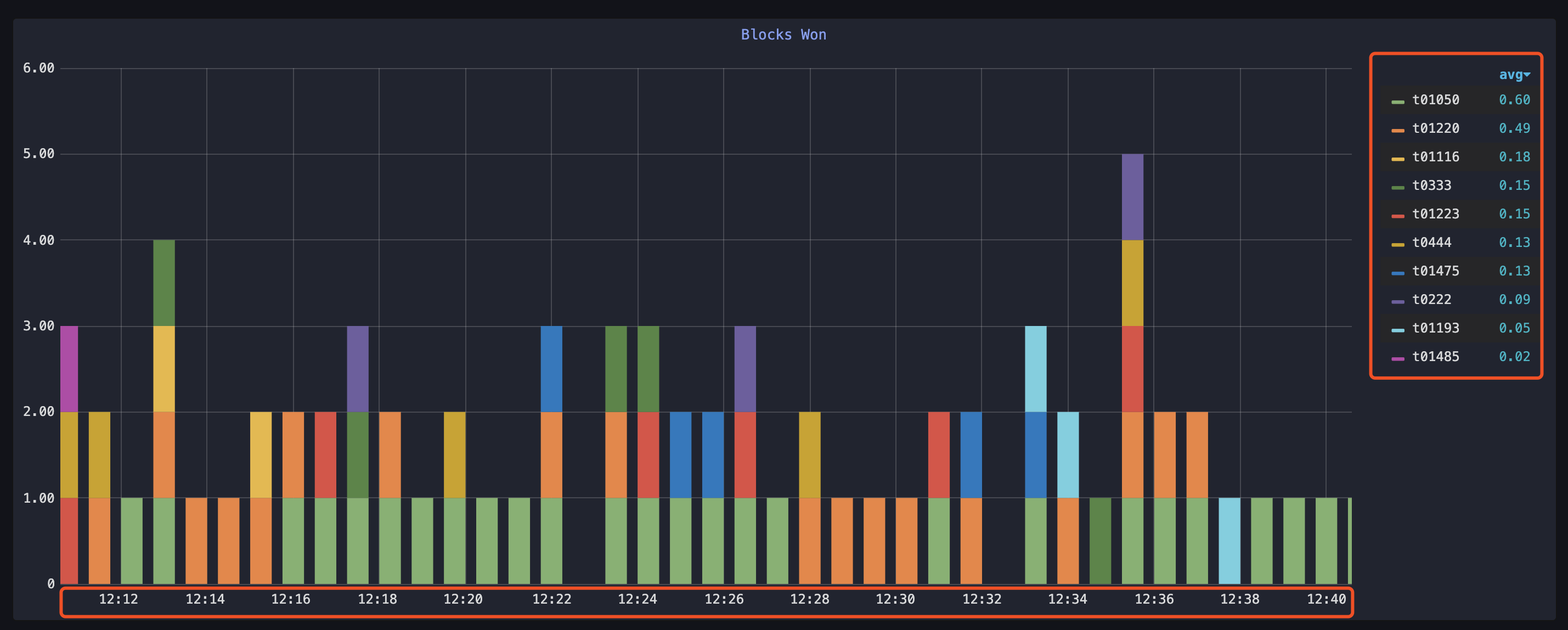Click the 0.60 avg value for t01050

pyautogui.click(x=1516, y=100)
